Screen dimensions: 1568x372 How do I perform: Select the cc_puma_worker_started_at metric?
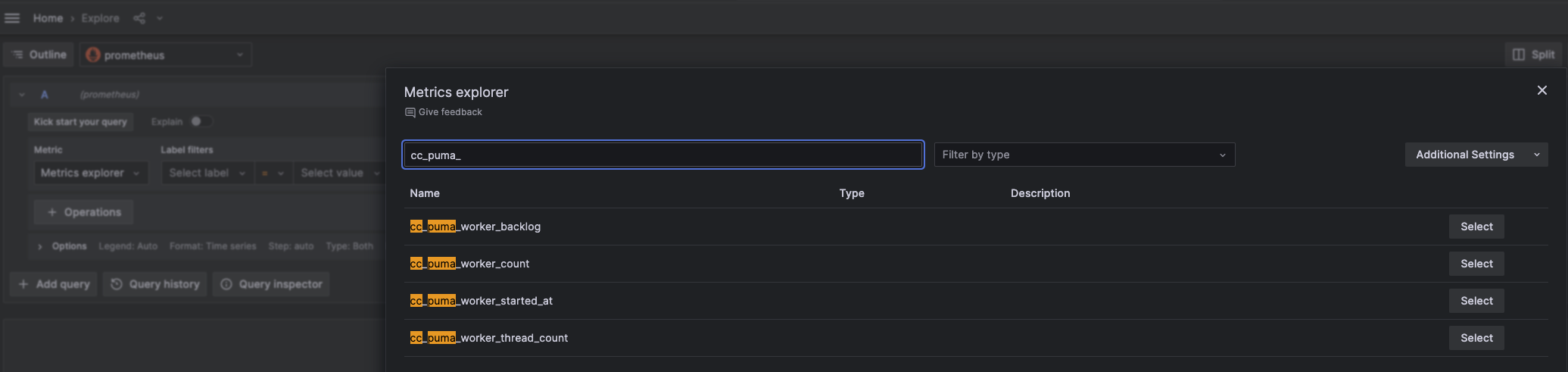tap(1476, 301)
